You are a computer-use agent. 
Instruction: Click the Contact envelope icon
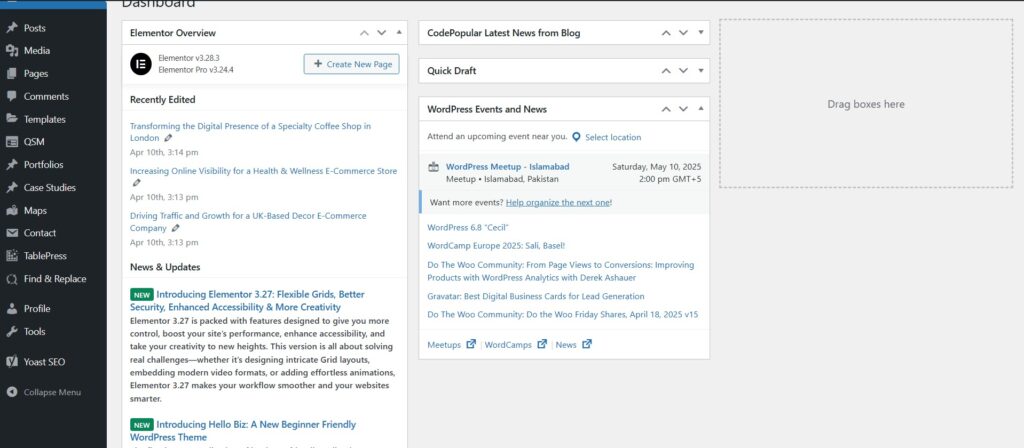(12, 232)
